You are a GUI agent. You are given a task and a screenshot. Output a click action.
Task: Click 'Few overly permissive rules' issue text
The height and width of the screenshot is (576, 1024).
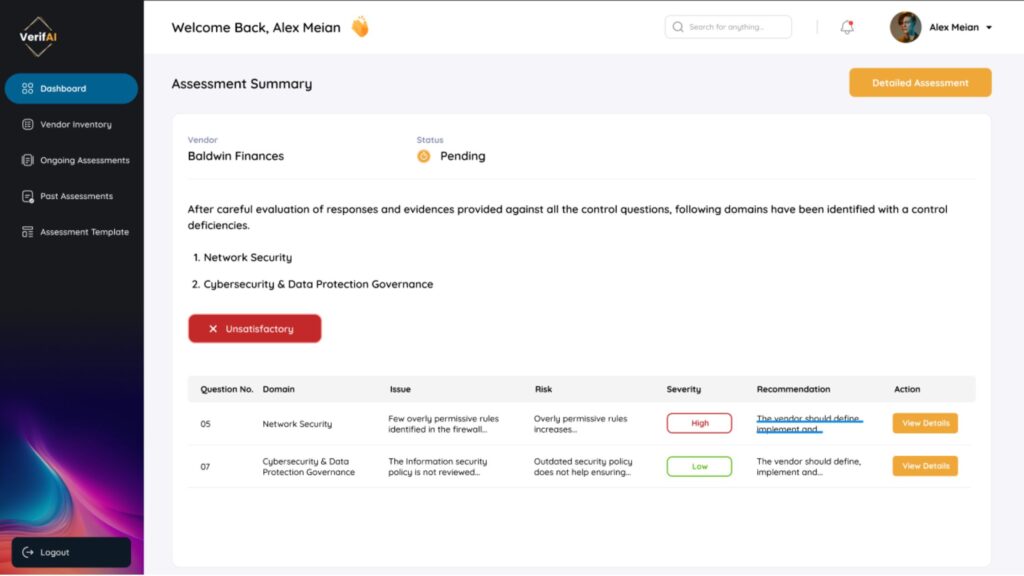pos(443,424)
